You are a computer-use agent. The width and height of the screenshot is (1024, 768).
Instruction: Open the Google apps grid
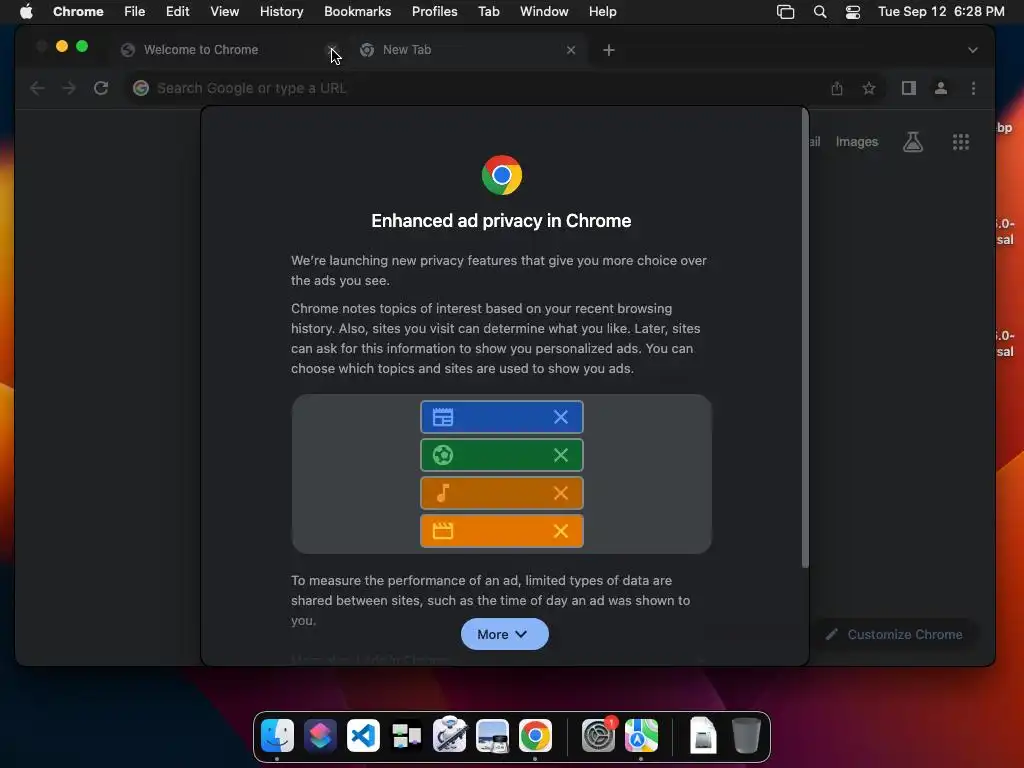click(961, 142)
